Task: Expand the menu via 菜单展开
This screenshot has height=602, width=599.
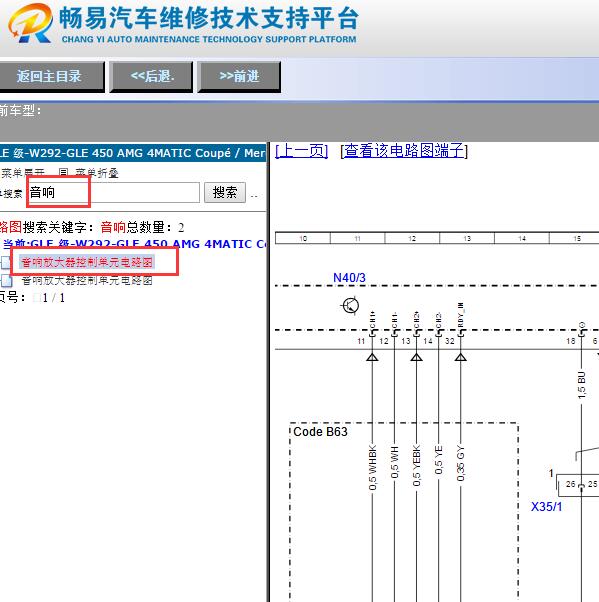Action: pyautogui.click(x=22, y=173)
